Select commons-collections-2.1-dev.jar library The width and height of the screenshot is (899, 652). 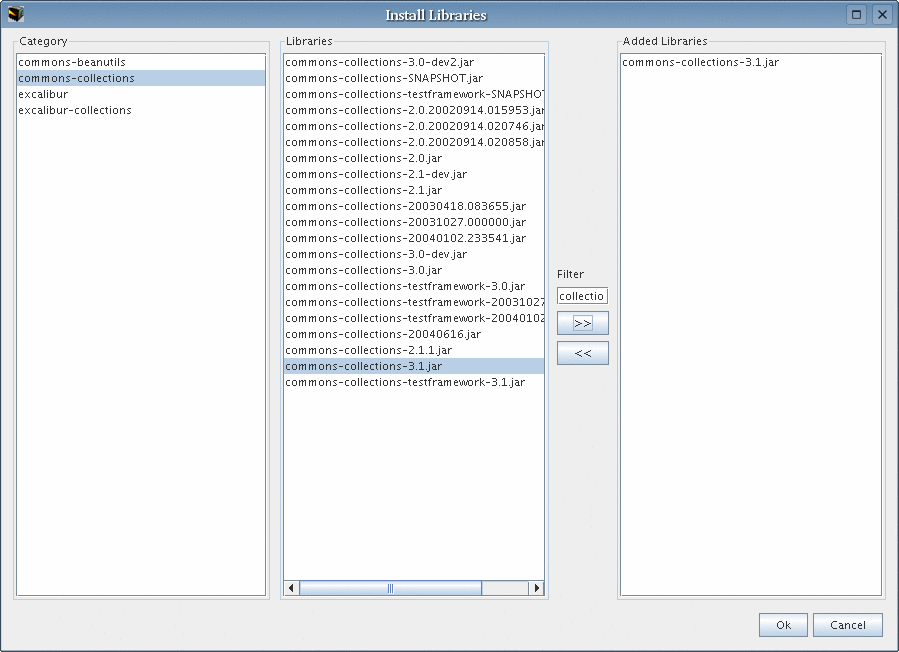(x=413, y=174)
